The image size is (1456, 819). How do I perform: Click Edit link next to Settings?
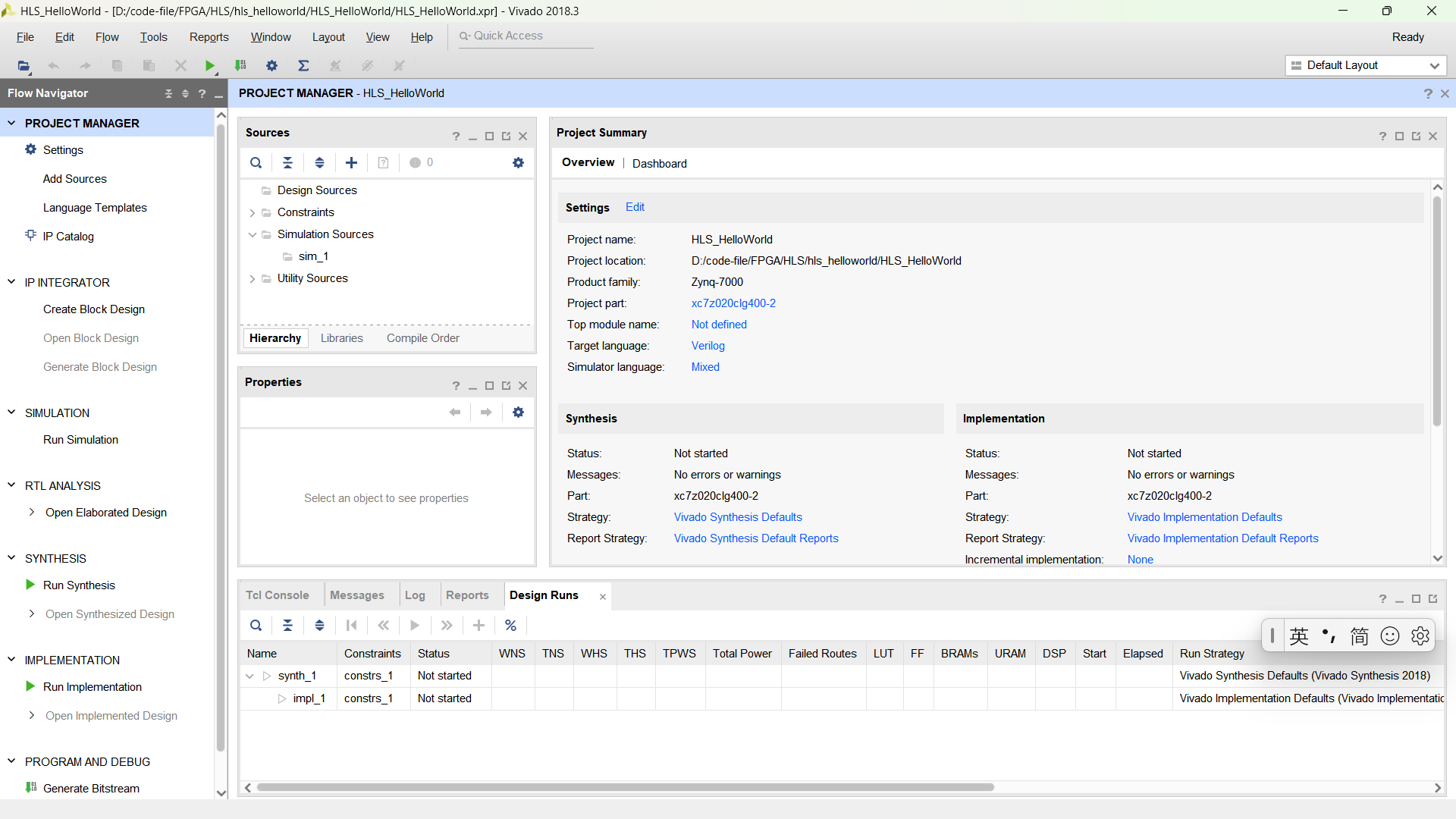[635, 207]
